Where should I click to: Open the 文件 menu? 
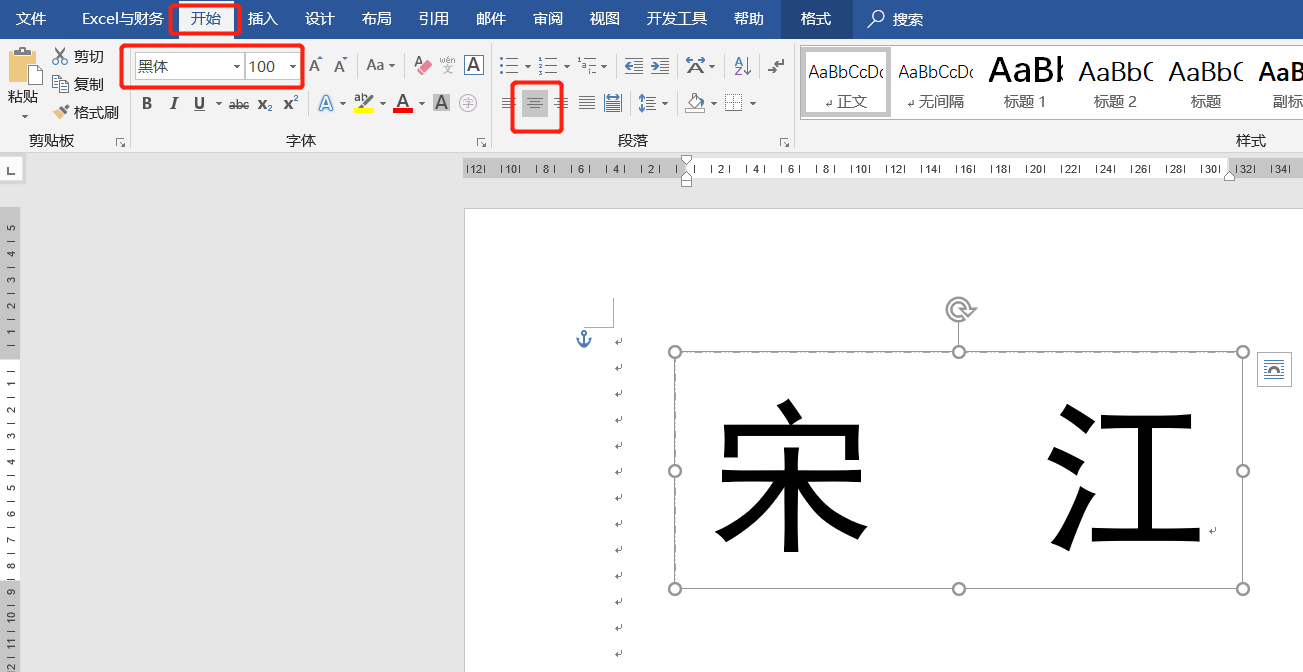coord(32,19)
